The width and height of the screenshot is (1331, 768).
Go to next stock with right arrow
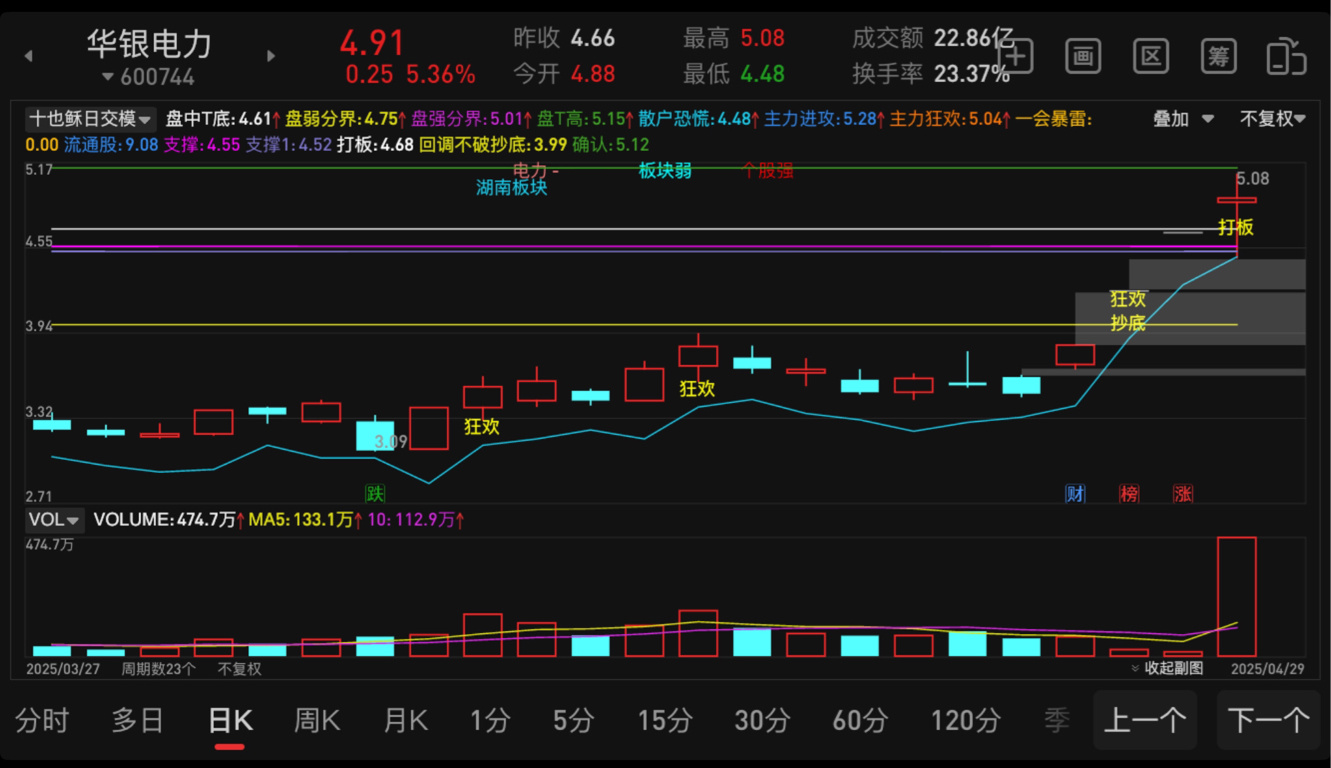pyautogui.click(x=271, y=56)
